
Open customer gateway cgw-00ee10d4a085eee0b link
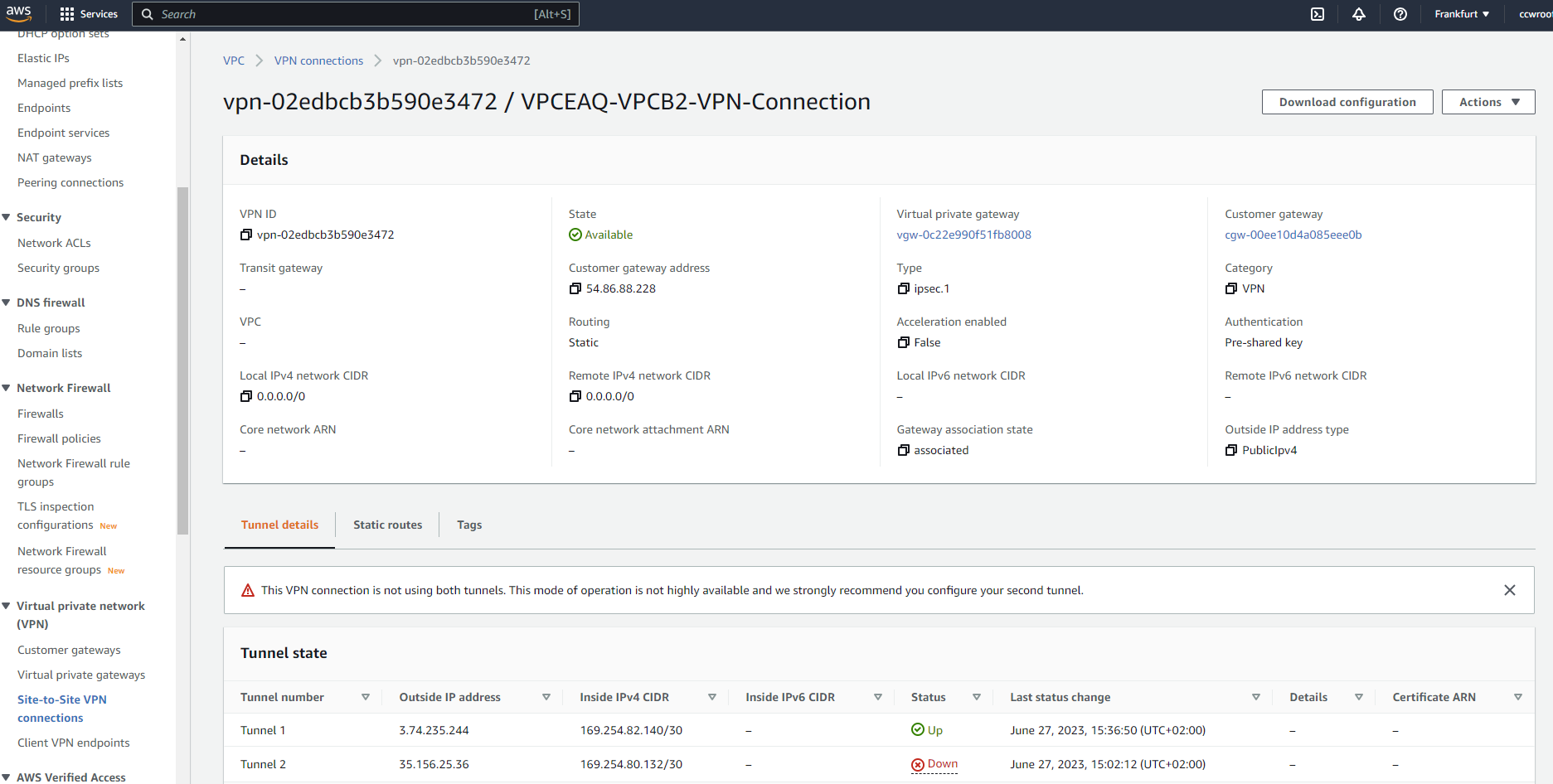1293,235
